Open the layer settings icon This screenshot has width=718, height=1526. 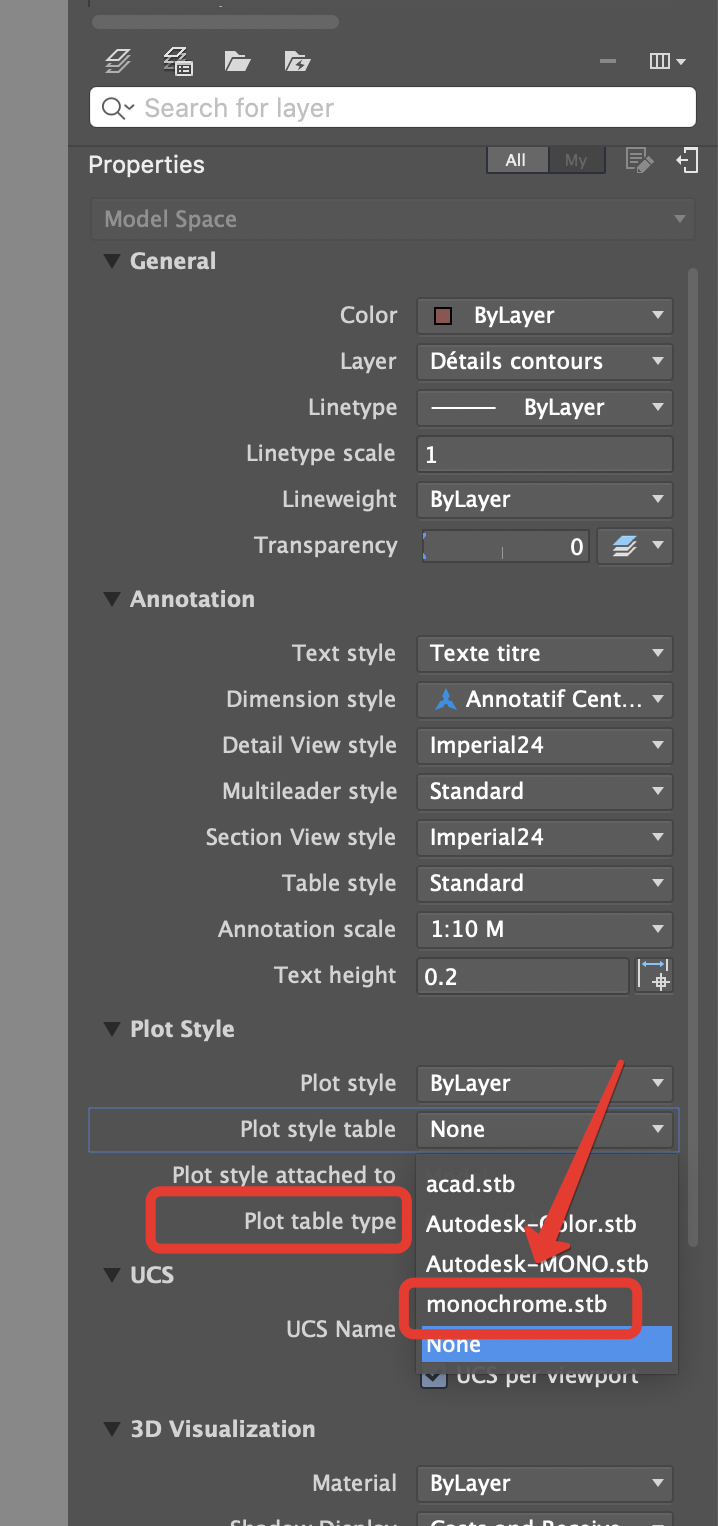coord(177,61)
